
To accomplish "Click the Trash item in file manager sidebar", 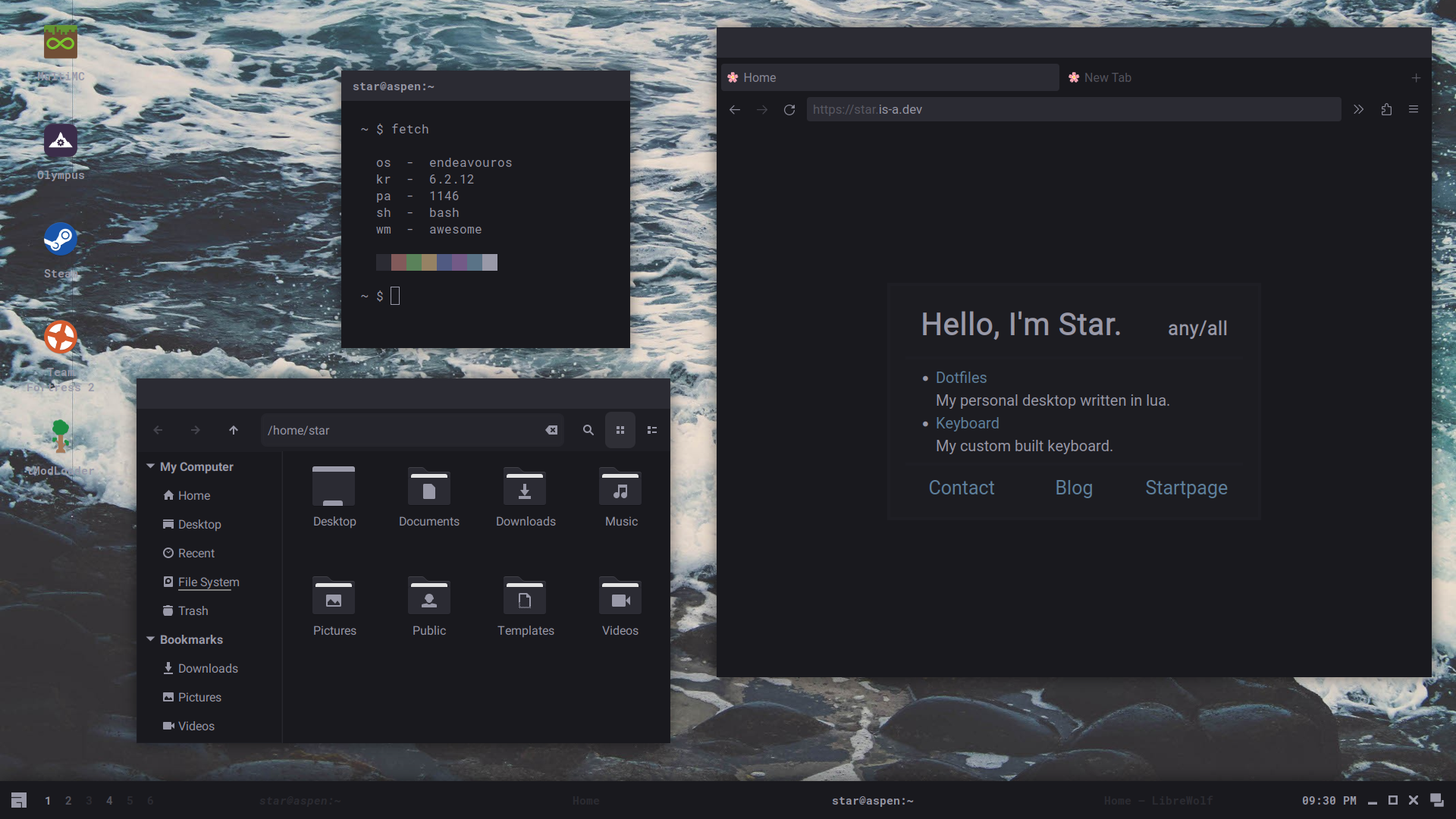I will tap(192, 611).
